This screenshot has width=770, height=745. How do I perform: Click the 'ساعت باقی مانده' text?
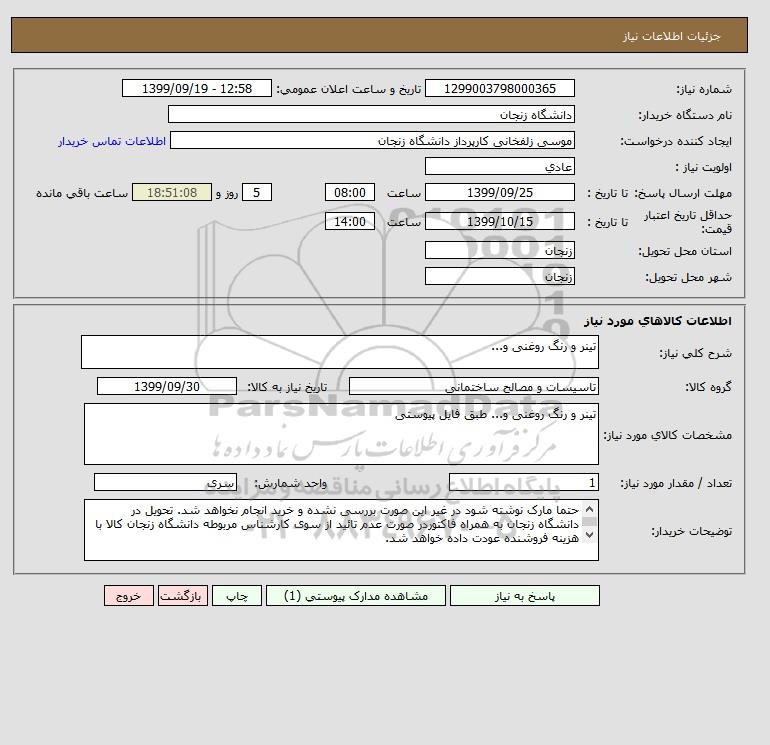tap(82, 193)
